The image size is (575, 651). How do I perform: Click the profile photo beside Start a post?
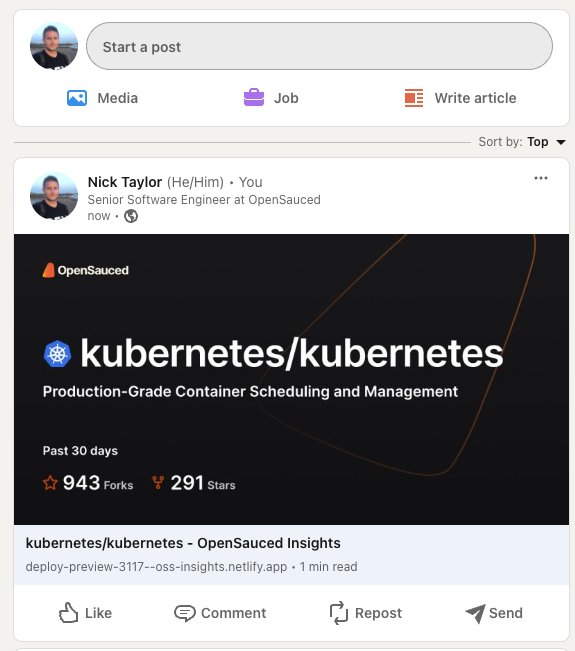tap(54, 46)
